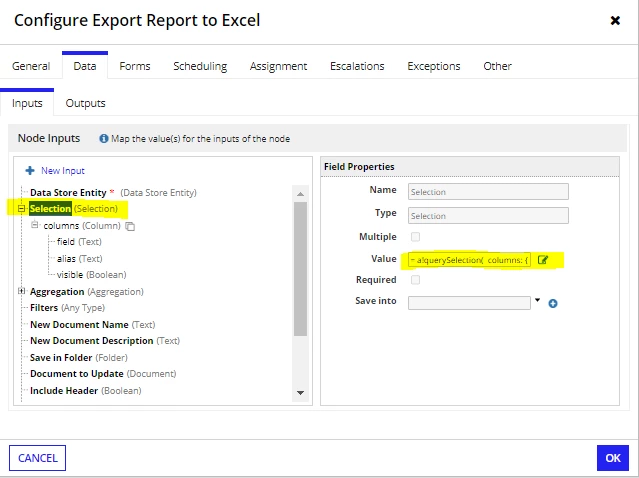Click the blue plus icon next to Save into

tap(553, 304)
